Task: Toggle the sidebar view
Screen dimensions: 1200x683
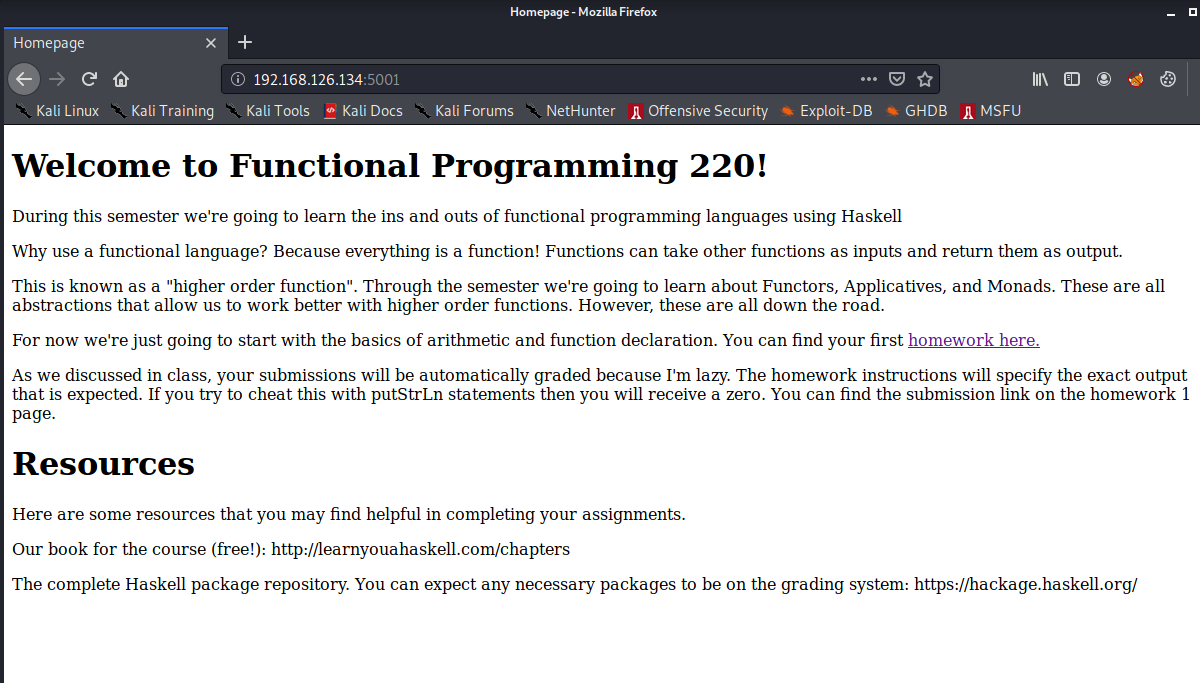Action: 1072,79
